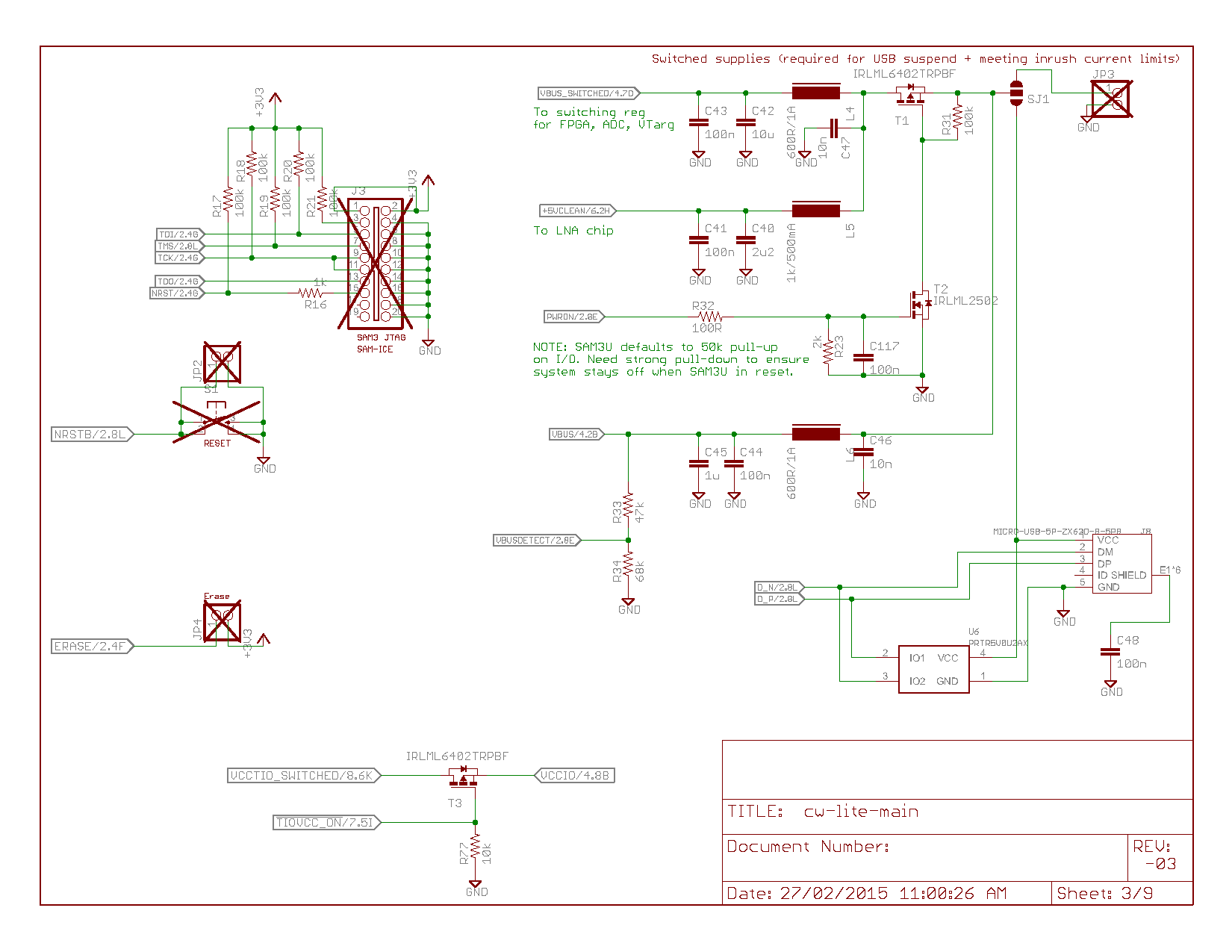Select the +5VCLEAN/6.2H net label

[579, 211]
